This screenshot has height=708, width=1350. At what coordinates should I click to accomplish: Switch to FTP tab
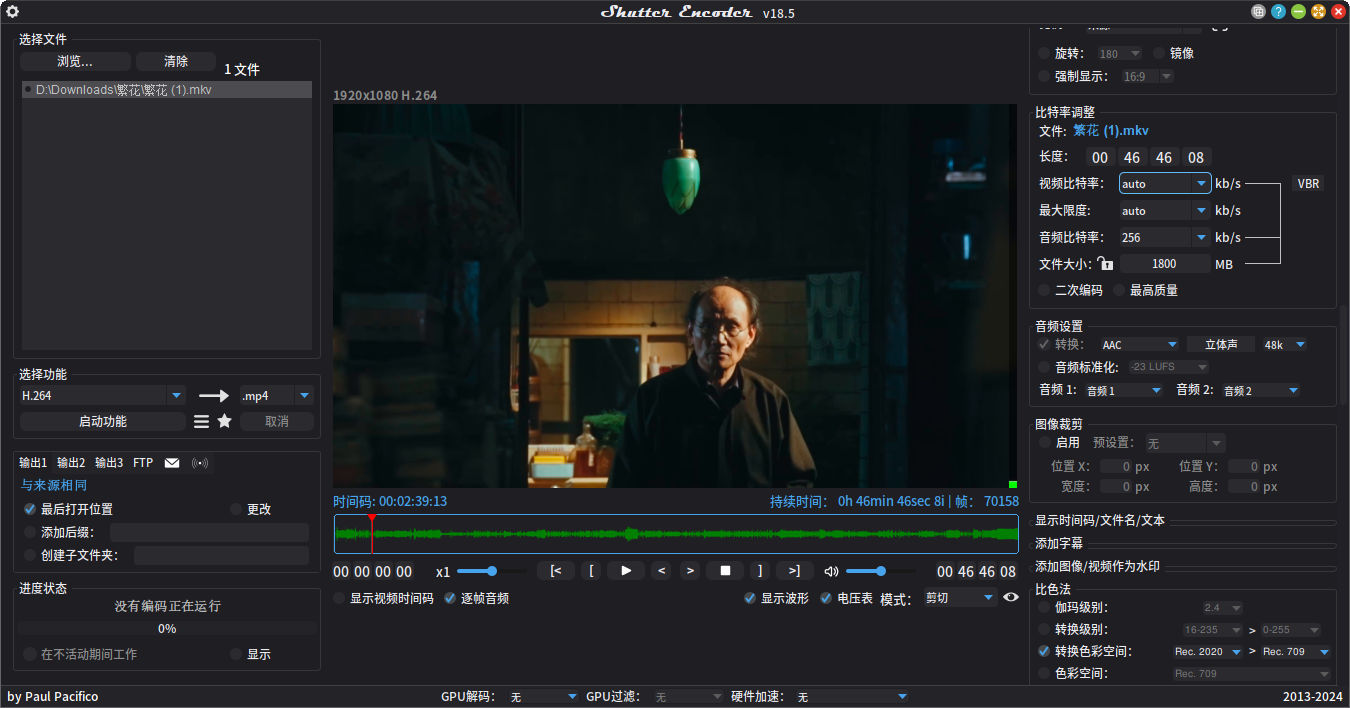click(143, 463)
